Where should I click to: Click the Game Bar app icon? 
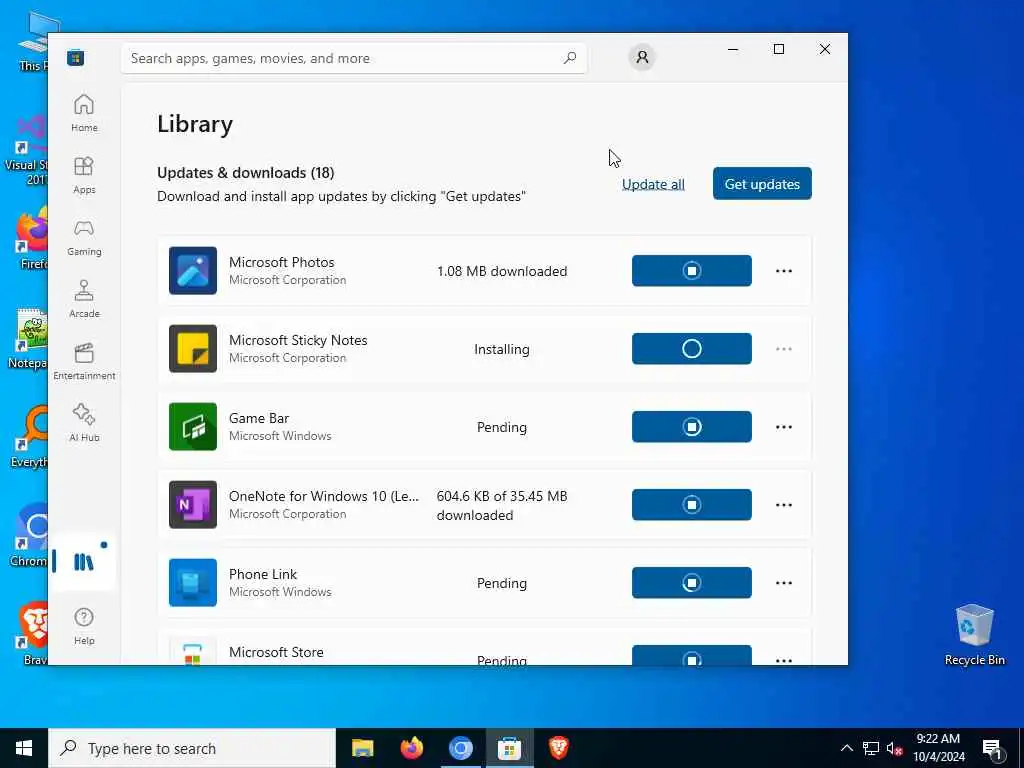pyautogui.click(x=193, y=426)
